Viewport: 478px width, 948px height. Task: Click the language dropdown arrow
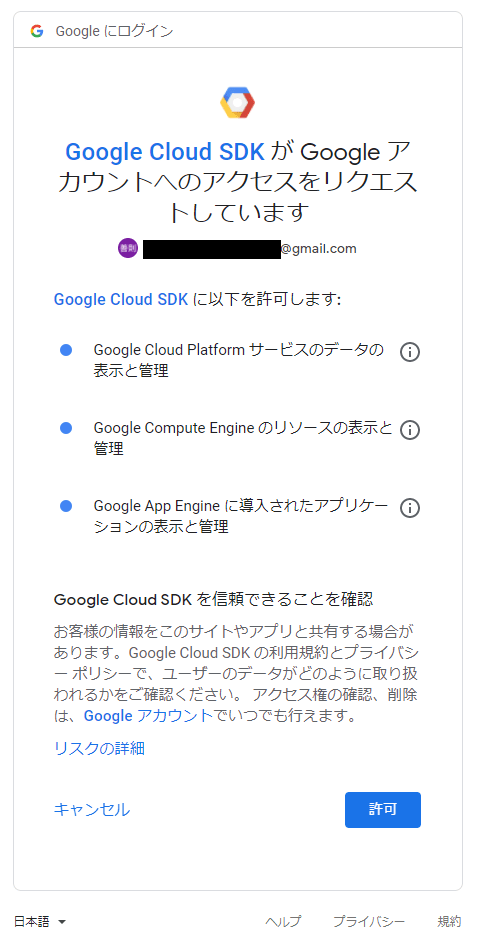coord(62,923)
